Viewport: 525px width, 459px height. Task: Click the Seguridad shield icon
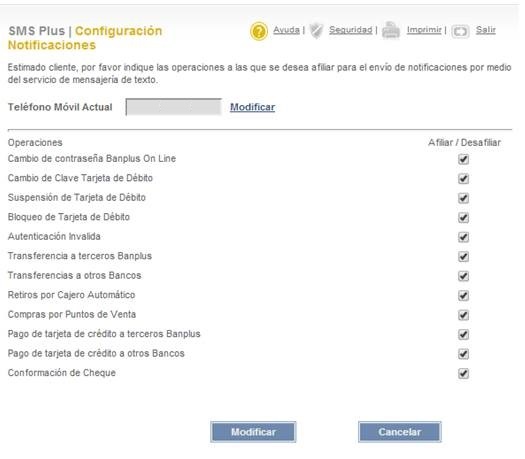[316, 31]
